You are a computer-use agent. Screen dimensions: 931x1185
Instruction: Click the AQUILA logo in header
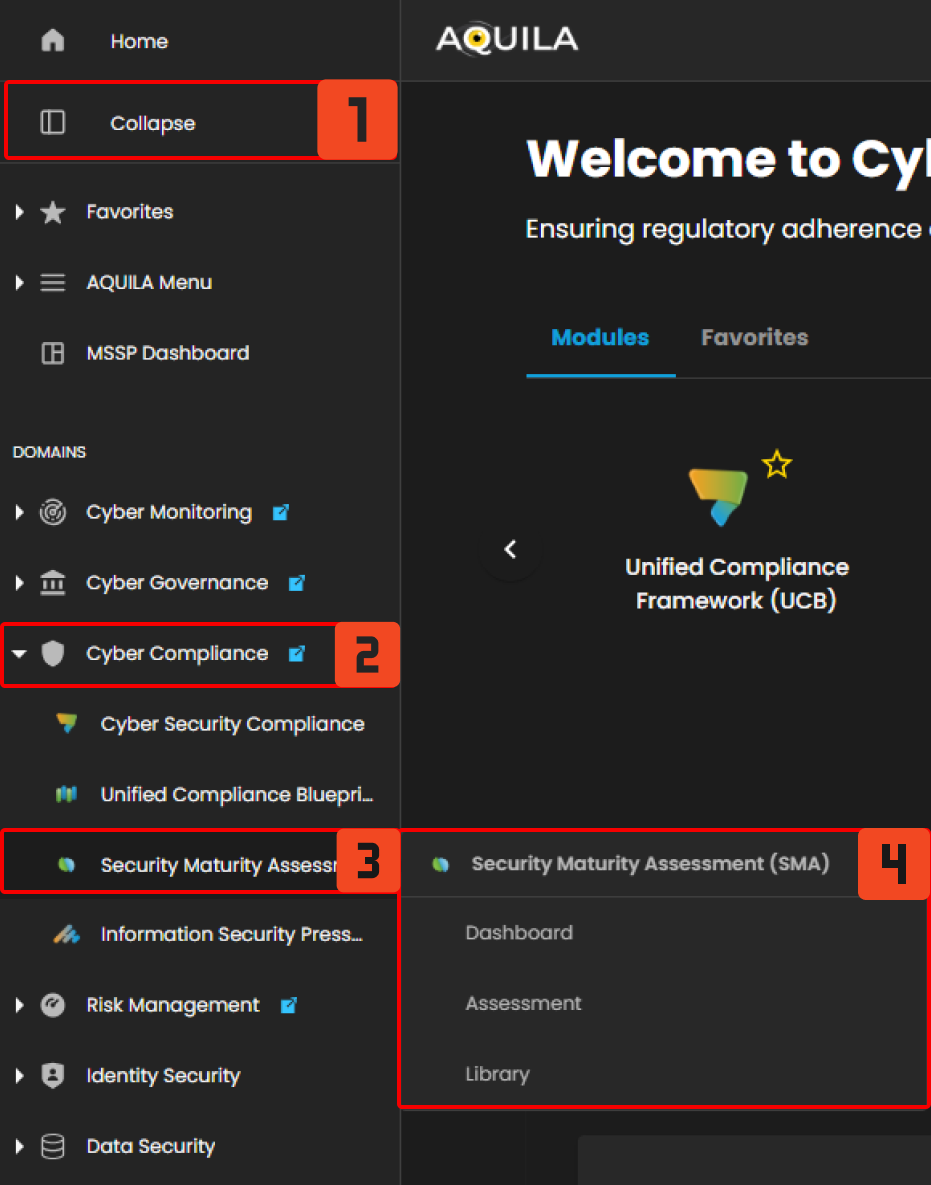[507, 40]
